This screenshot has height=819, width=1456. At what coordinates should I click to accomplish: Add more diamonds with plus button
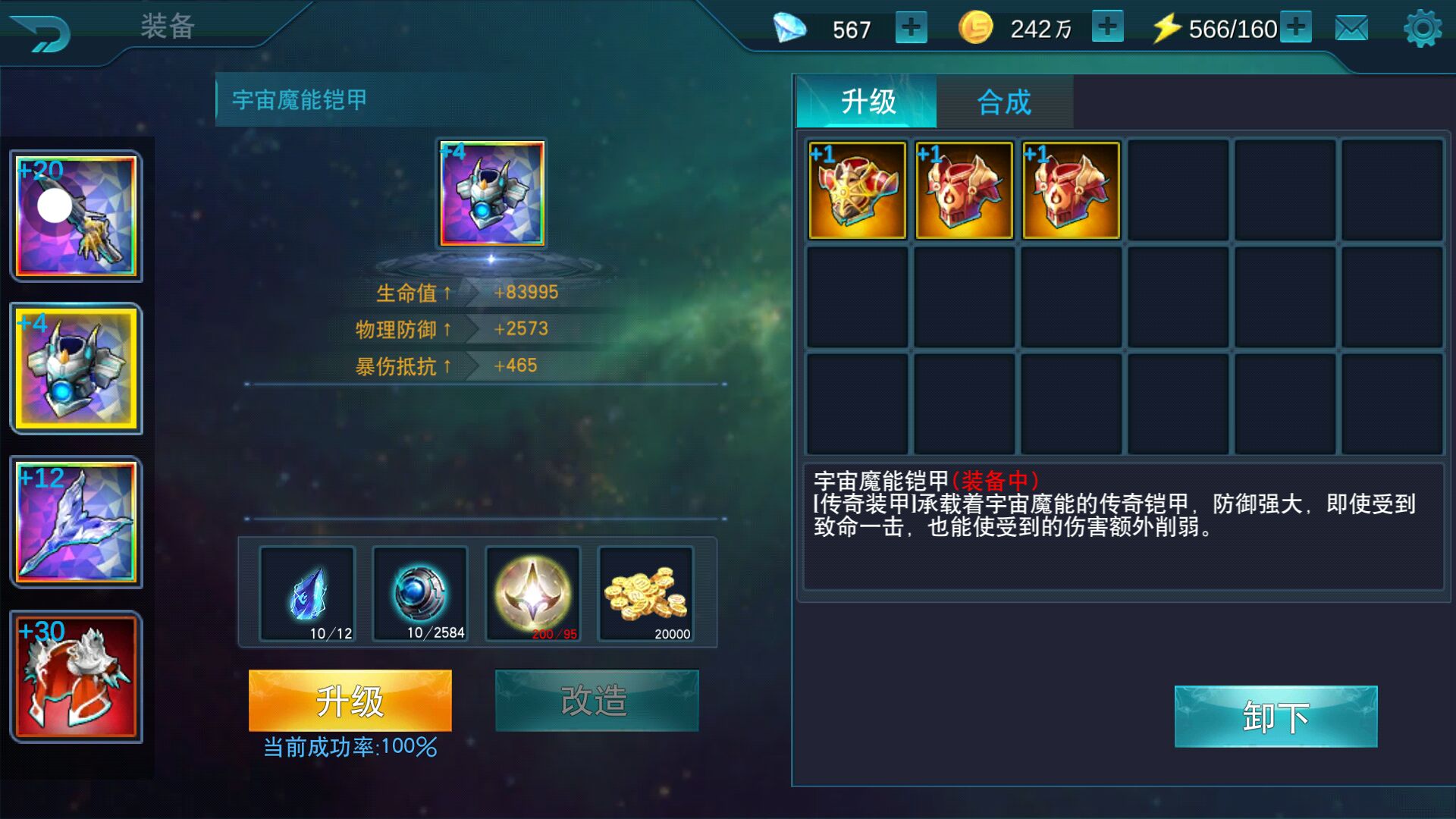pos(911,28)
